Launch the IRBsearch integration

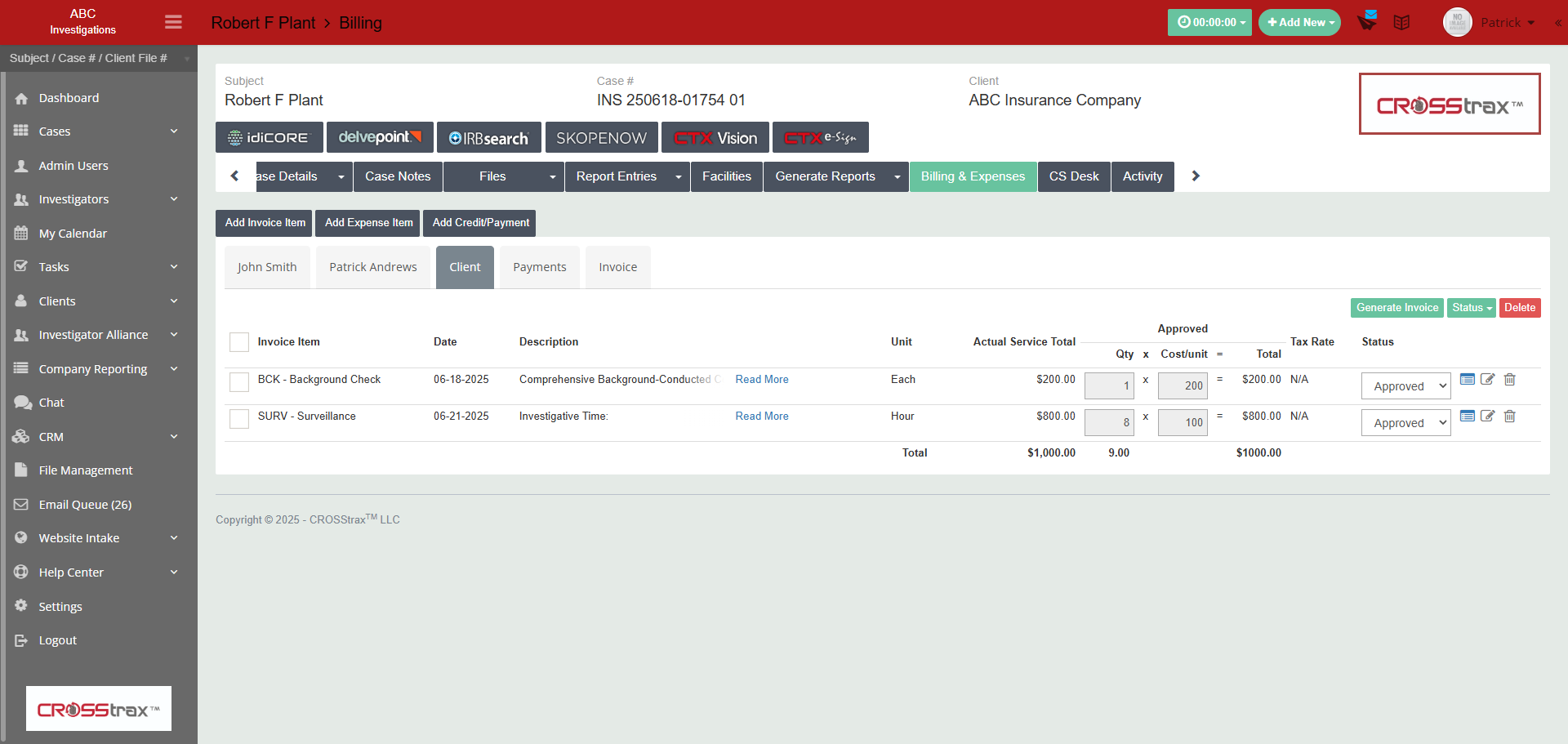click(x=489, y=137)
